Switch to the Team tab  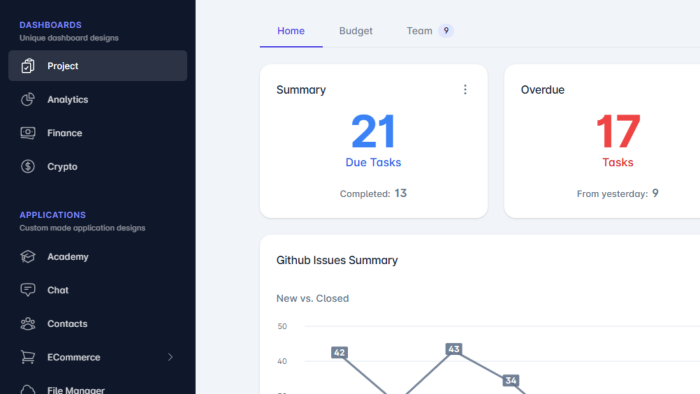419,31
